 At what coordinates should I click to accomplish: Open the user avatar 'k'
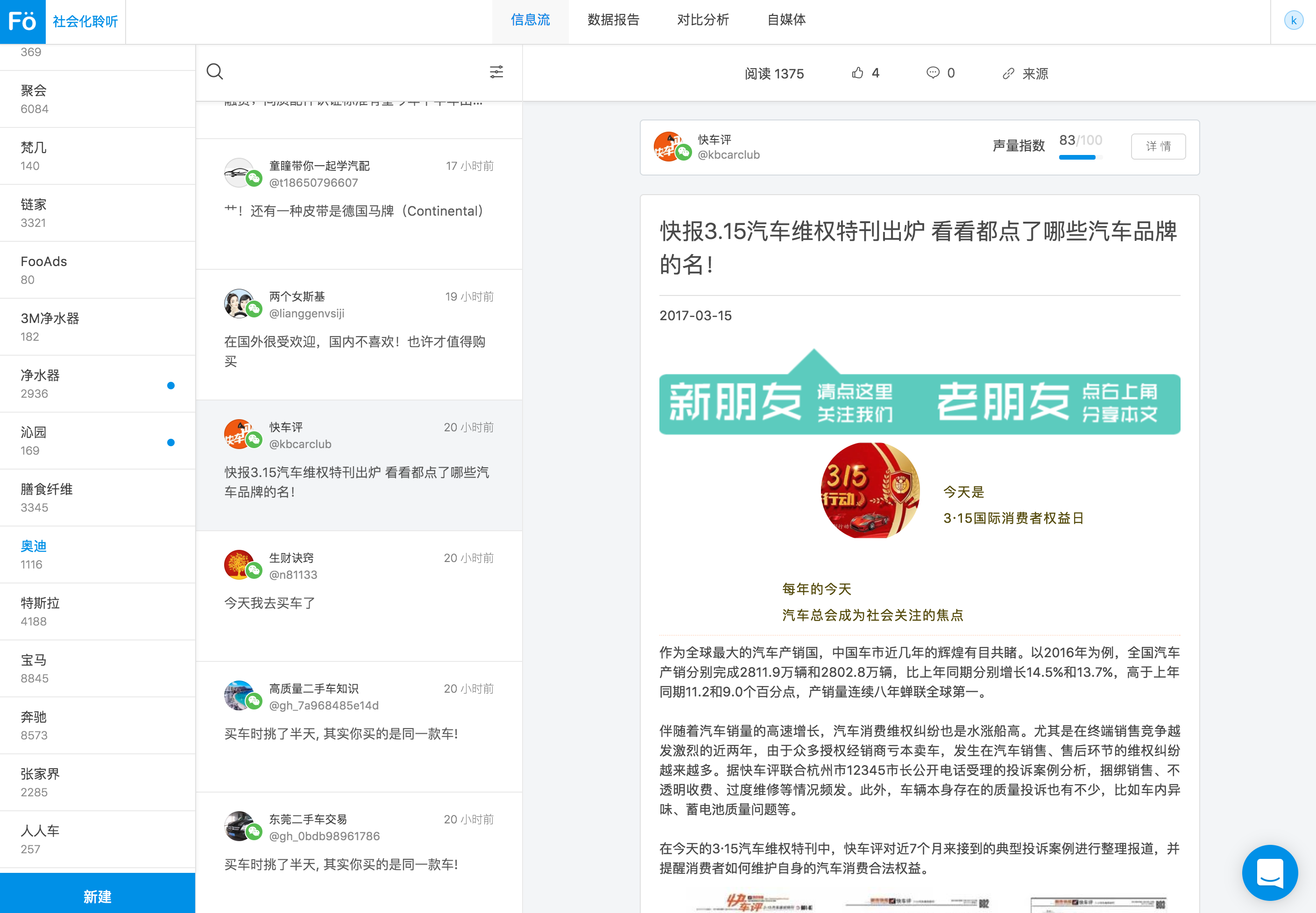click(x=1294, y=21)
